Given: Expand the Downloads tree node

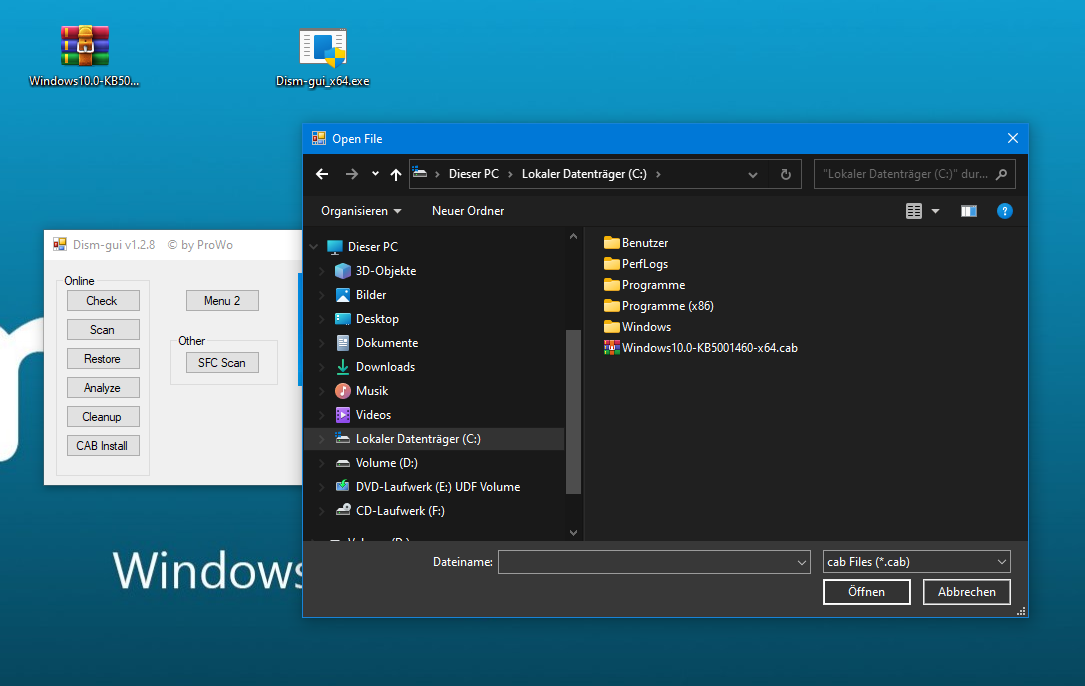Looking at the screenshot, I should coord(322,368).
